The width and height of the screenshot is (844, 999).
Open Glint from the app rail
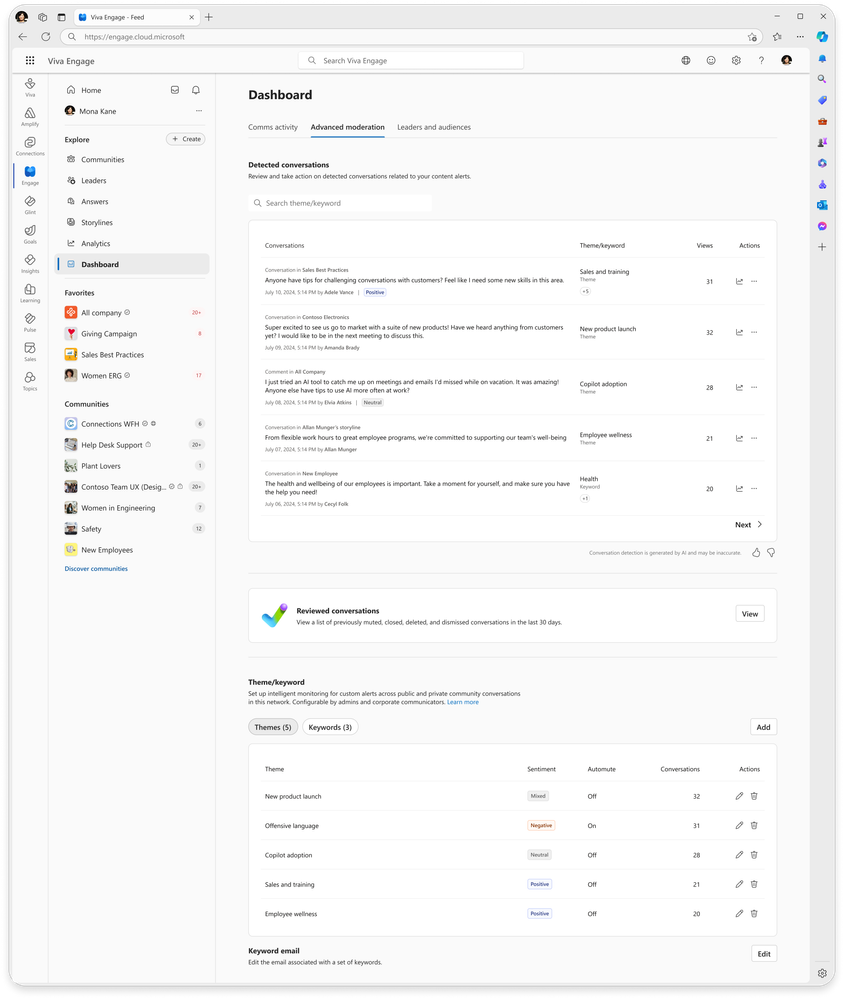click(x=30, y=205)
